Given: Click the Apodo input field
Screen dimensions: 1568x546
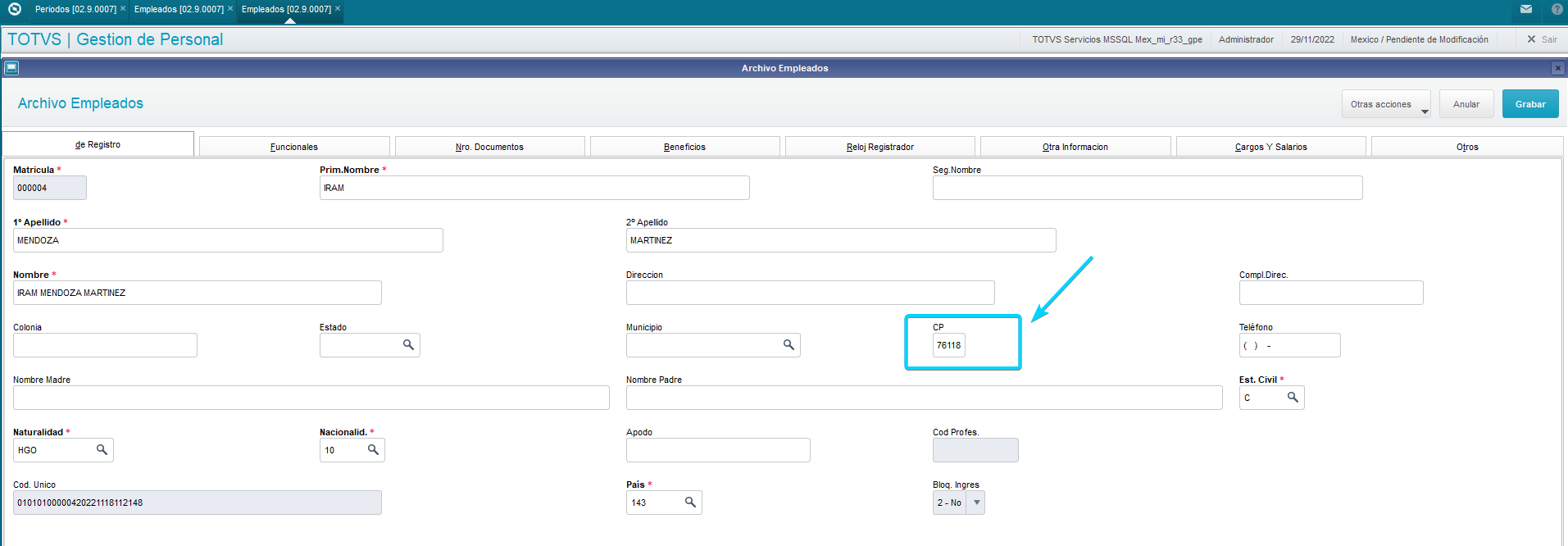Looking at the screenshot, I should (x=718, y=450).
